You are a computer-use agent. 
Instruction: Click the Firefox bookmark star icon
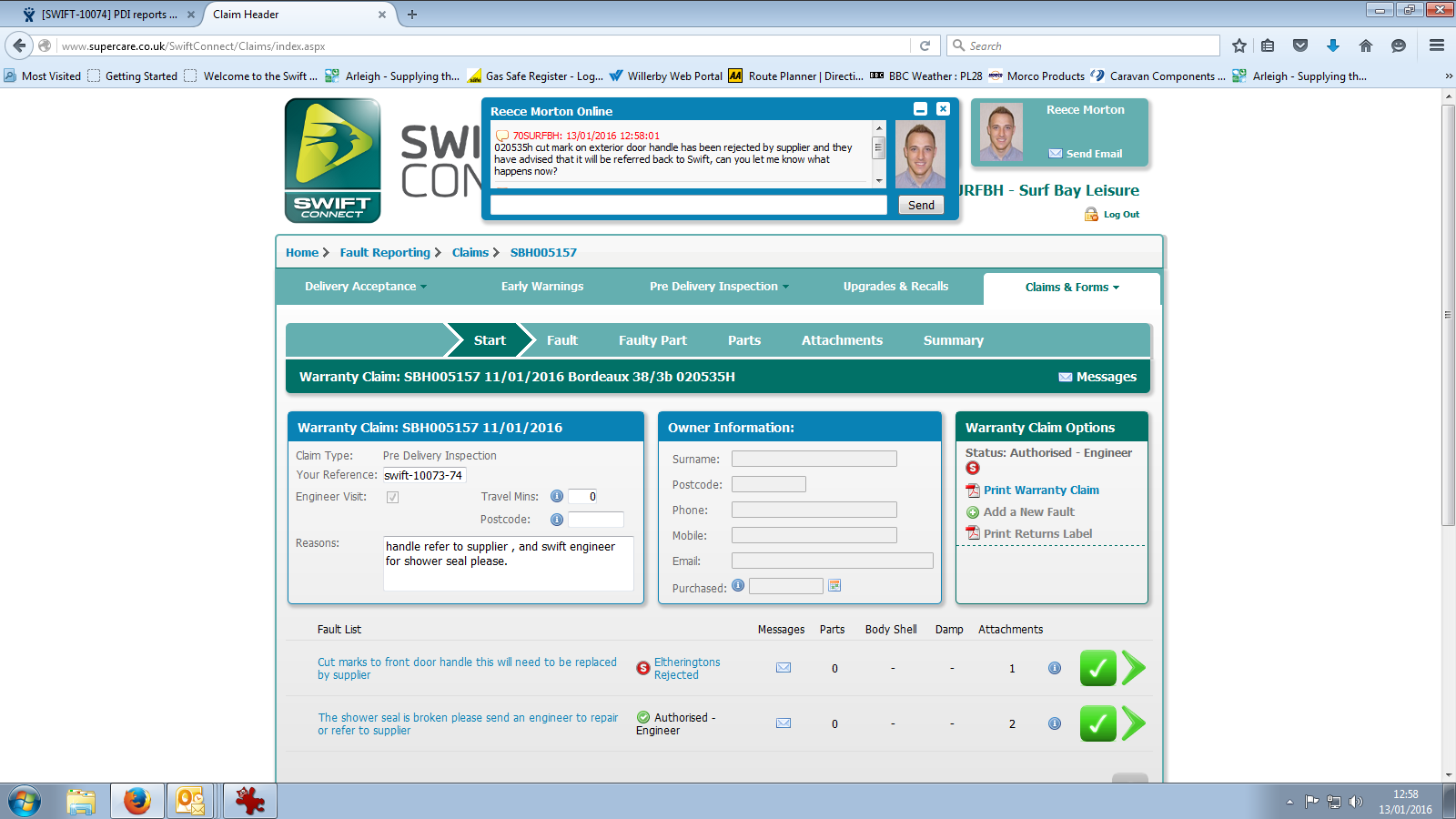pyautogui.click(x=1239, y=45)
